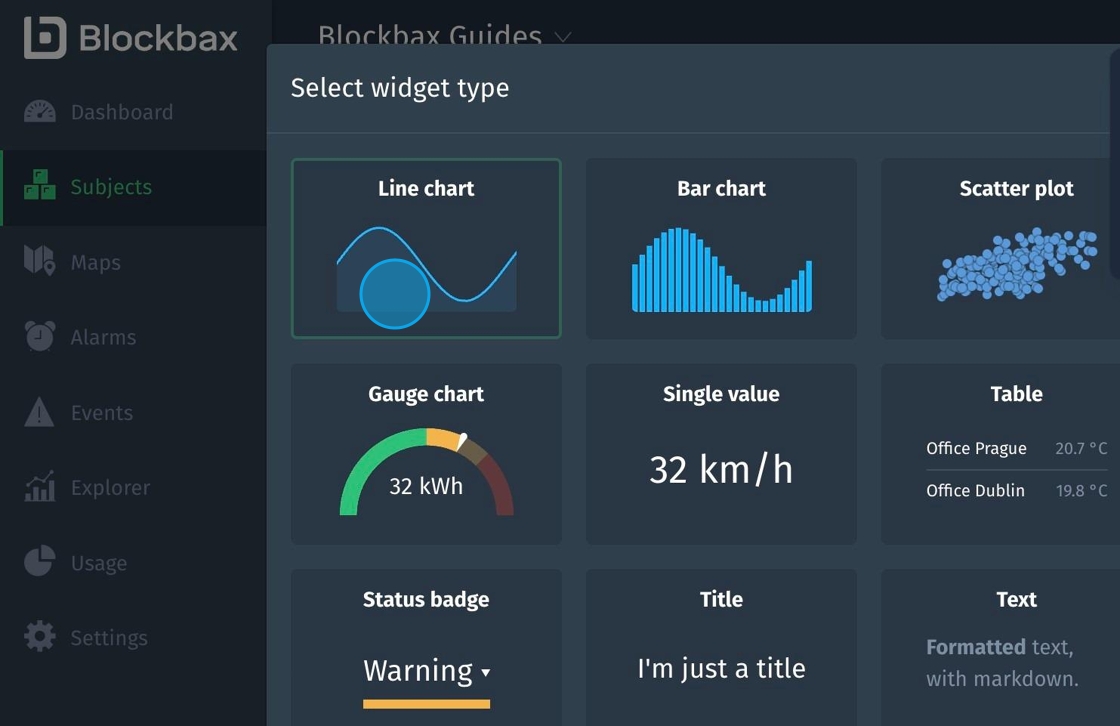Open Maps from the sidebar
This screenshot has height=726, width=1120.
pyautogui.click(x=133, y=262)
